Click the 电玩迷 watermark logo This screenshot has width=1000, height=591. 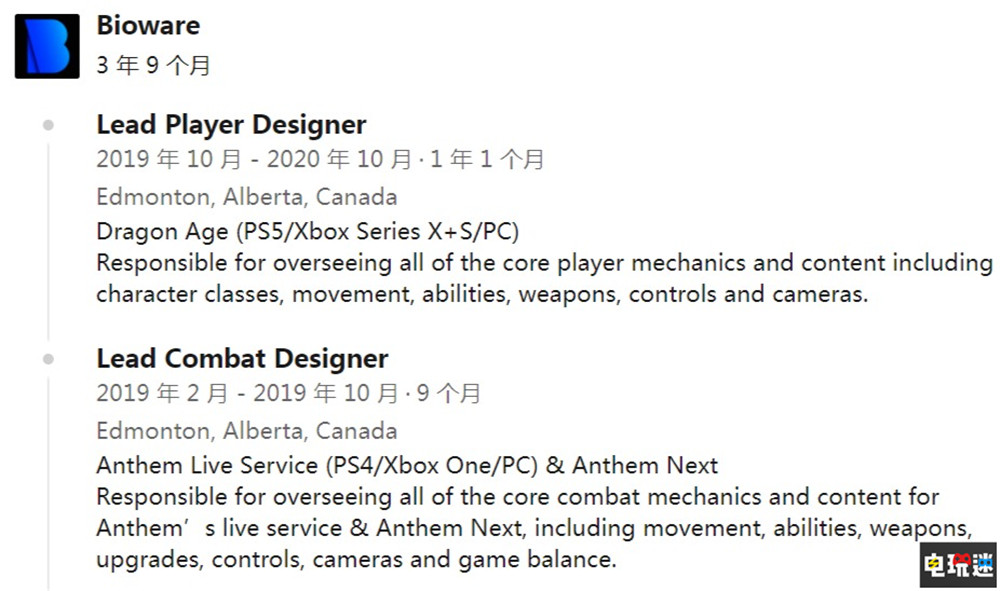pos(956,563)
